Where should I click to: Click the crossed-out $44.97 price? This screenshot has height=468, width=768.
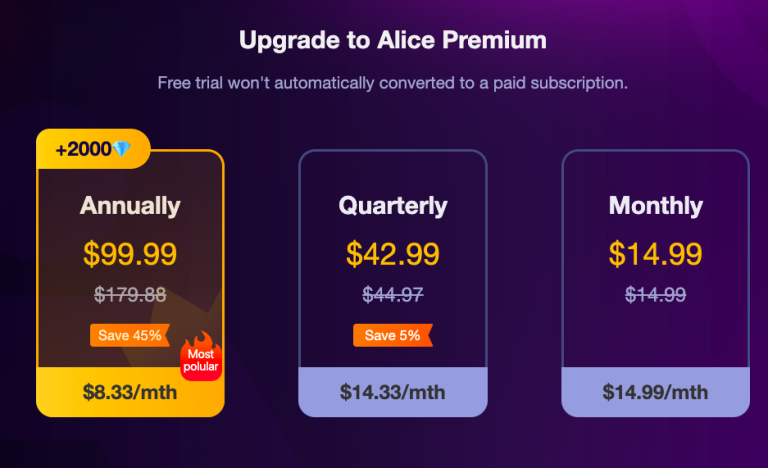click(393, 294)
